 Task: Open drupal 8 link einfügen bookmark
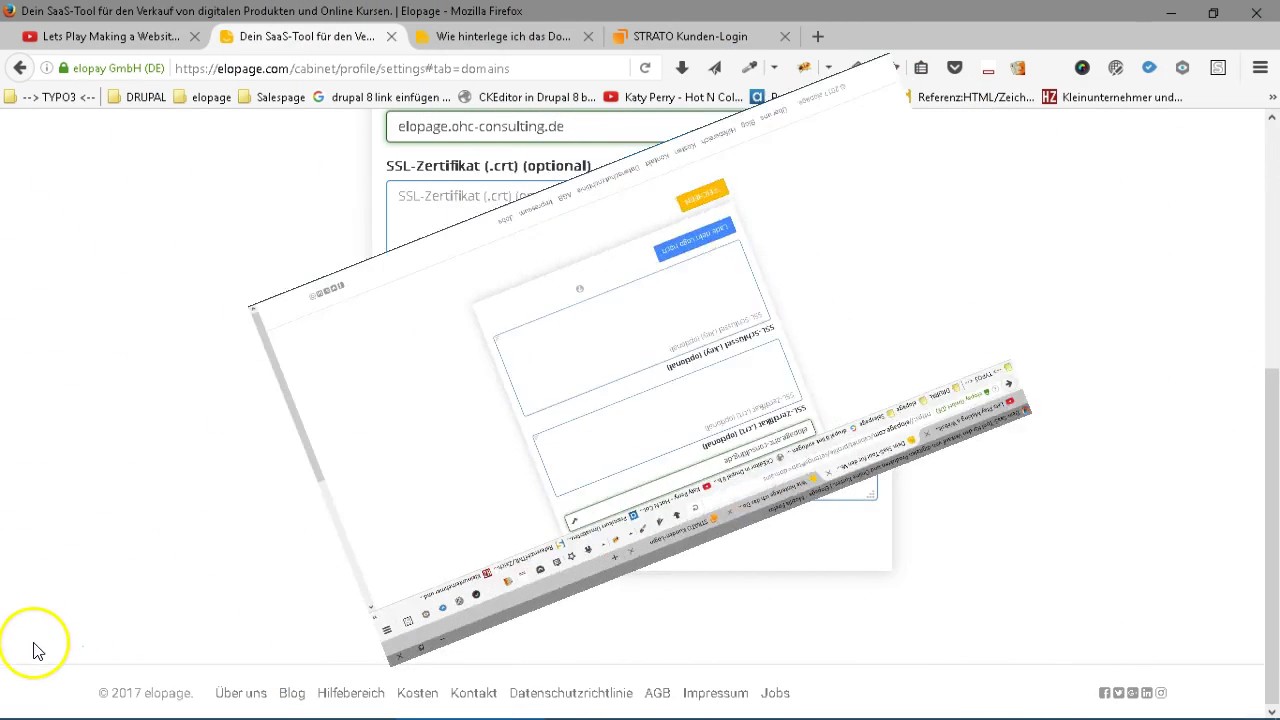tap(382, 97)
